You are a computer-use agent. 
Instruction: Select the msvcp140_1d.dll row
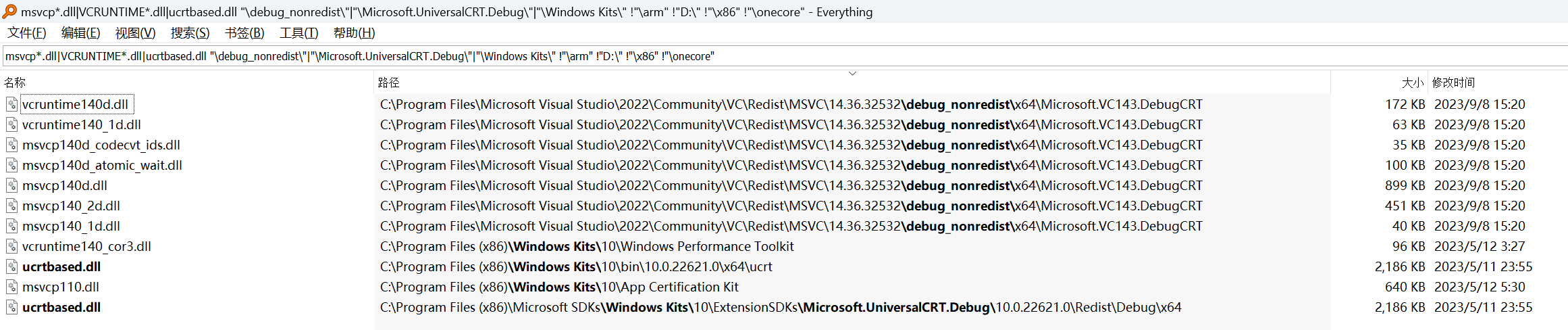pos(783,226)
